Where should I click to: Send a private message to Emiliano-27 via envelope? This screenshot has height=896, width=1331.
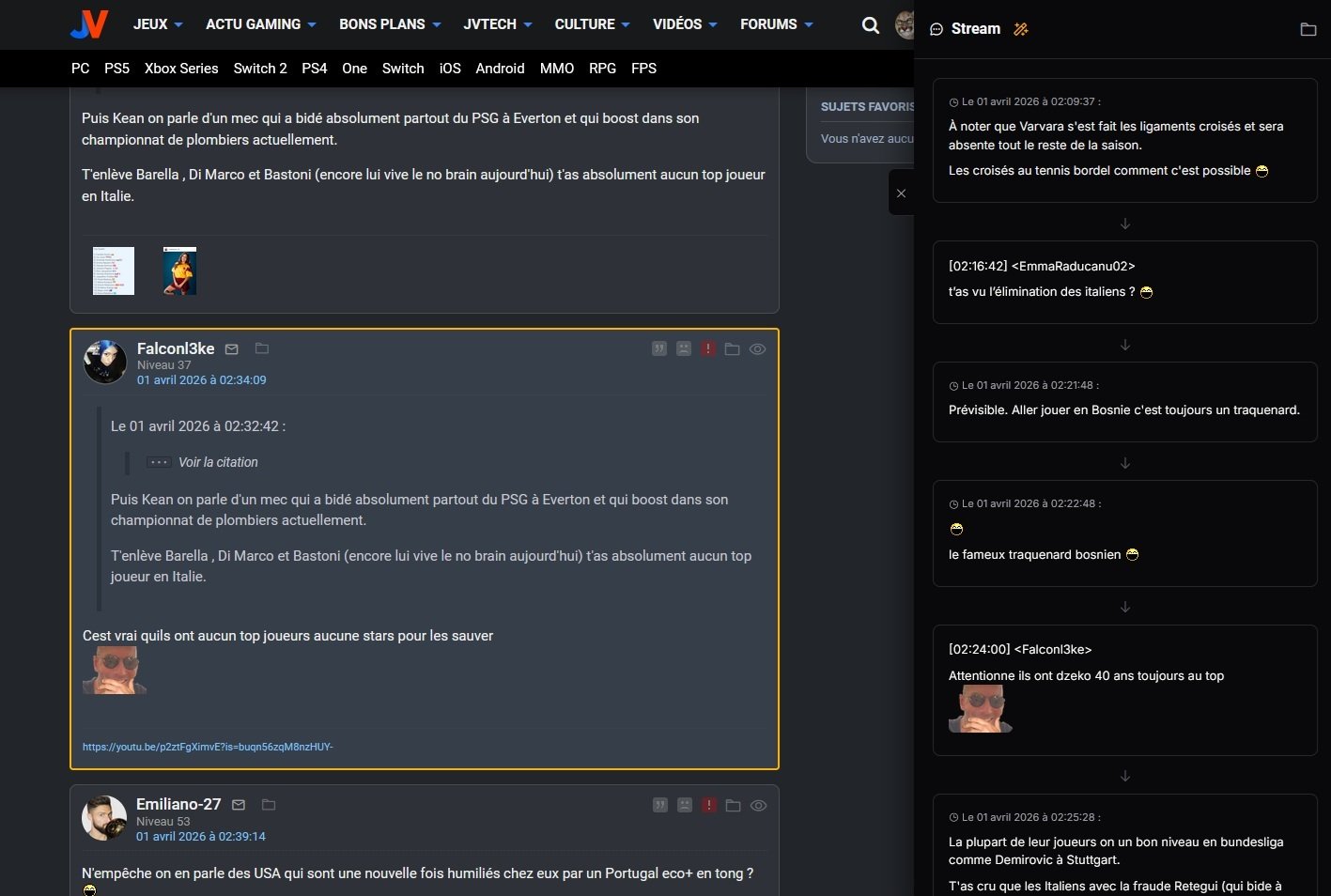[x=239, y=805]
